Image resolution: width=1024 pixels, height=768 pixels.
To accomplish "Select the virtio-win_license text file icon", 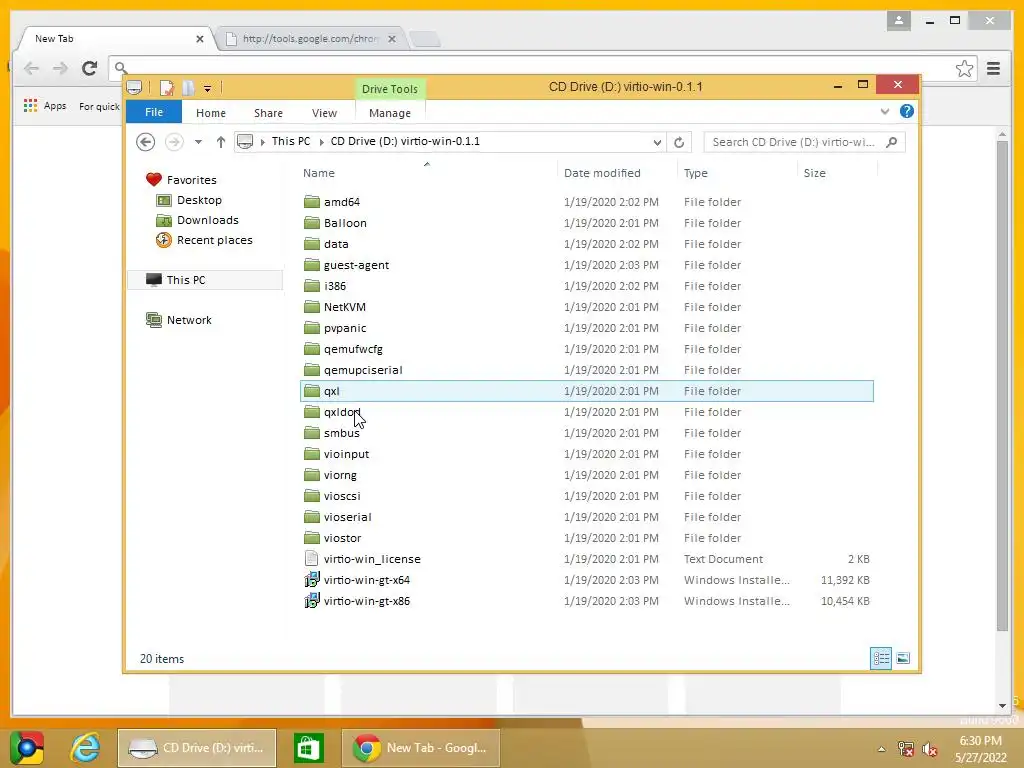I will coord(312,558).
